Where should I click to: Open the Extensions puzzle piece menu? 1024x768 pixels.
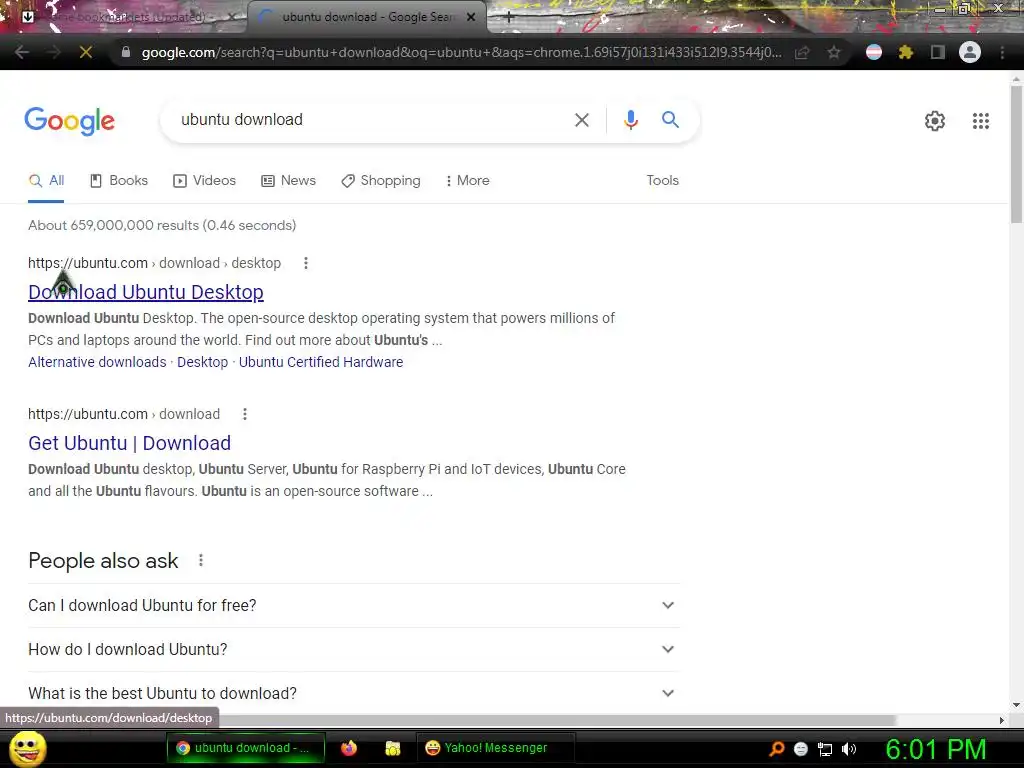click(x=906, y=52)
